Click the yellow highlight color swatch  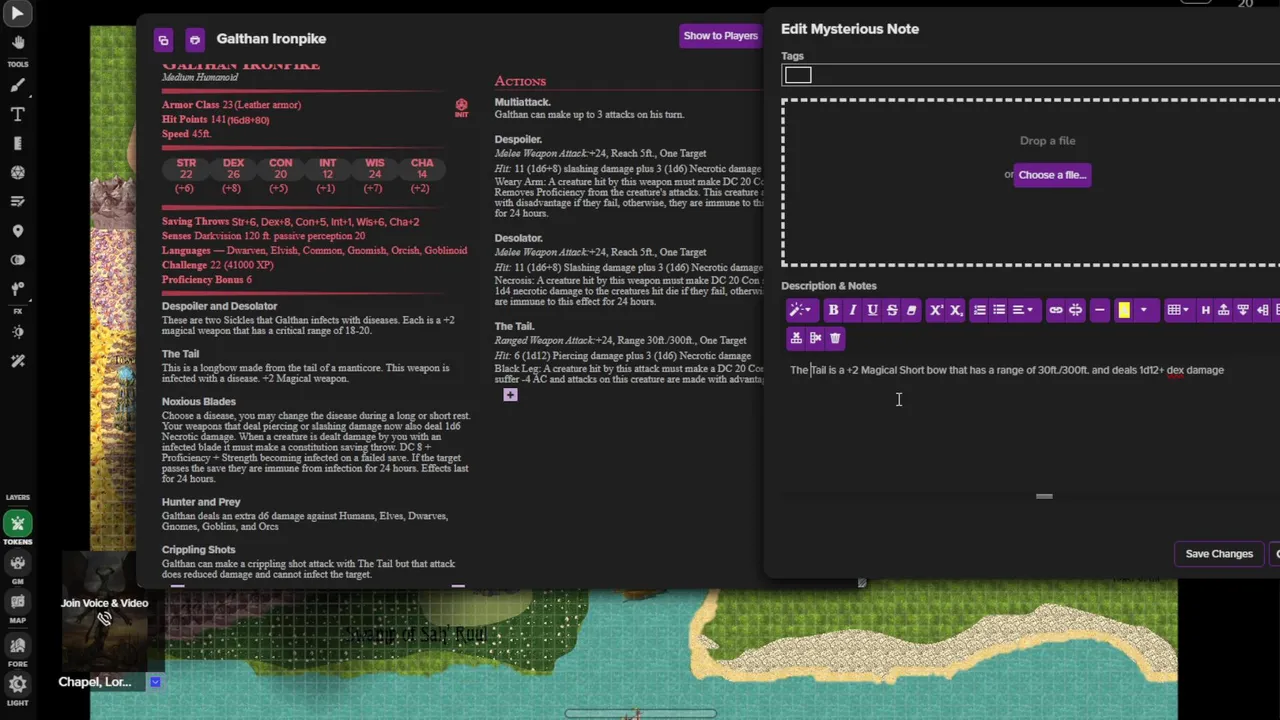tap(1124, 310)
